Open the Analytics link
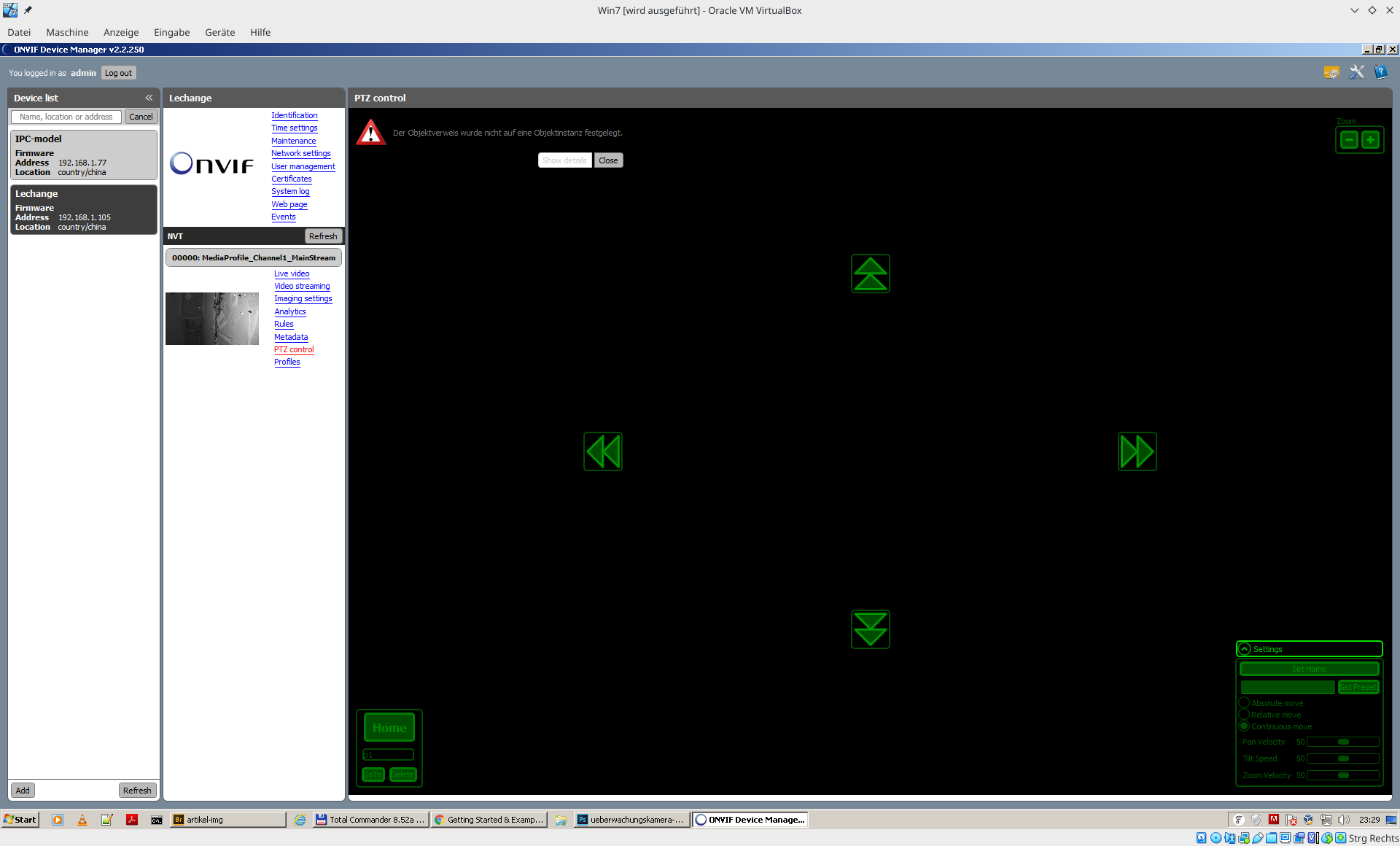Viewport: 1400px width, 846px height. (290, 311)
